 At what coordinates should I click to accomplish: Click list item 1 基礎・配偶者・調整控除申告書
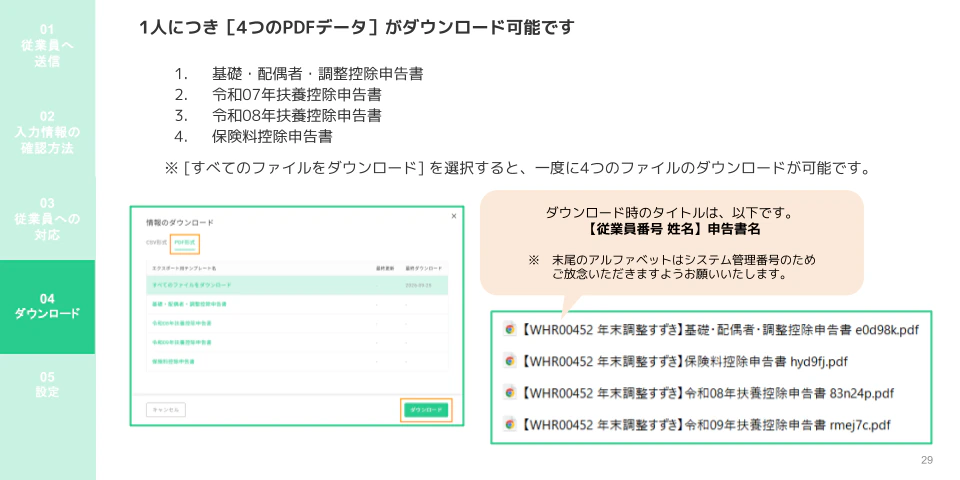tap(318, 75)
